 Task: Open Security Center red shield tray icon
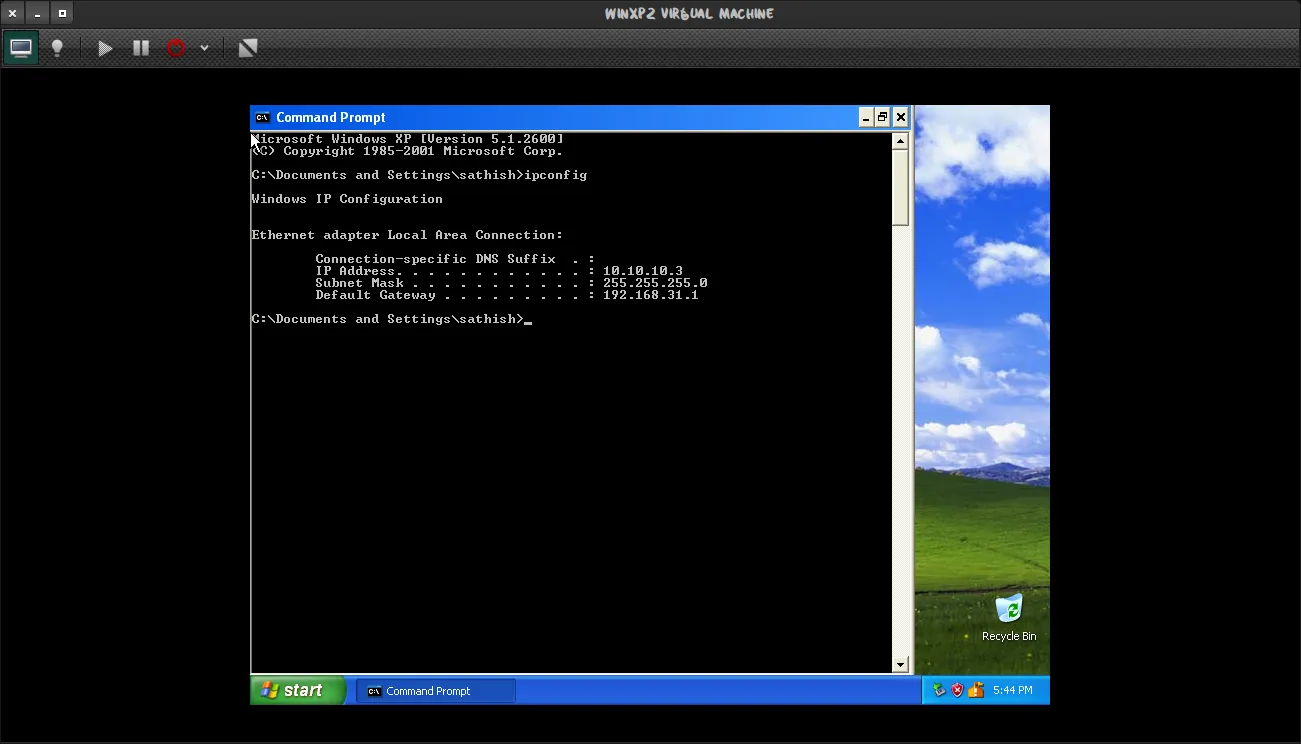(x=957, y=690)
